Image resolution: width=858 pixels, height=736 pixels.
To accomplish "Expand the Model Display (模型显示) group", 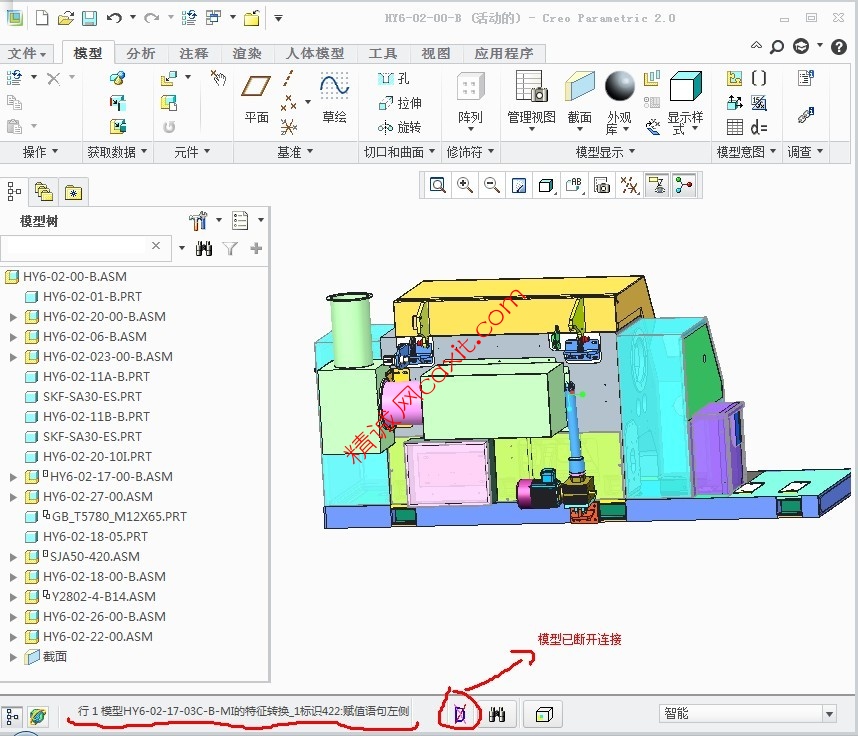I will point(606,152).
